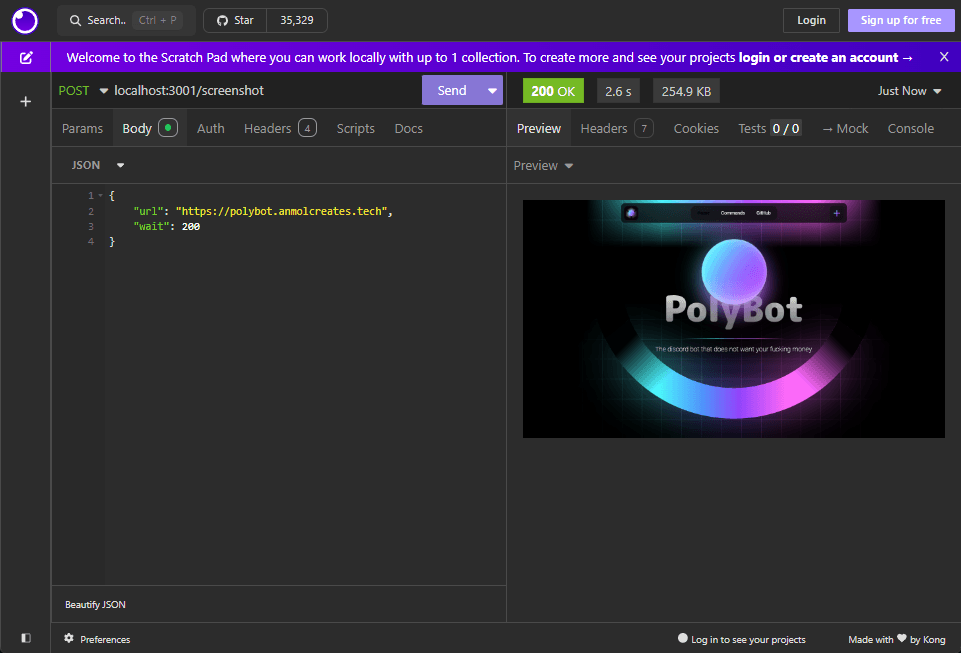This screenshot has width=961, height=653.
Task: Click the PolyBot screenshot in the response preview
Action: pos(733,319)
